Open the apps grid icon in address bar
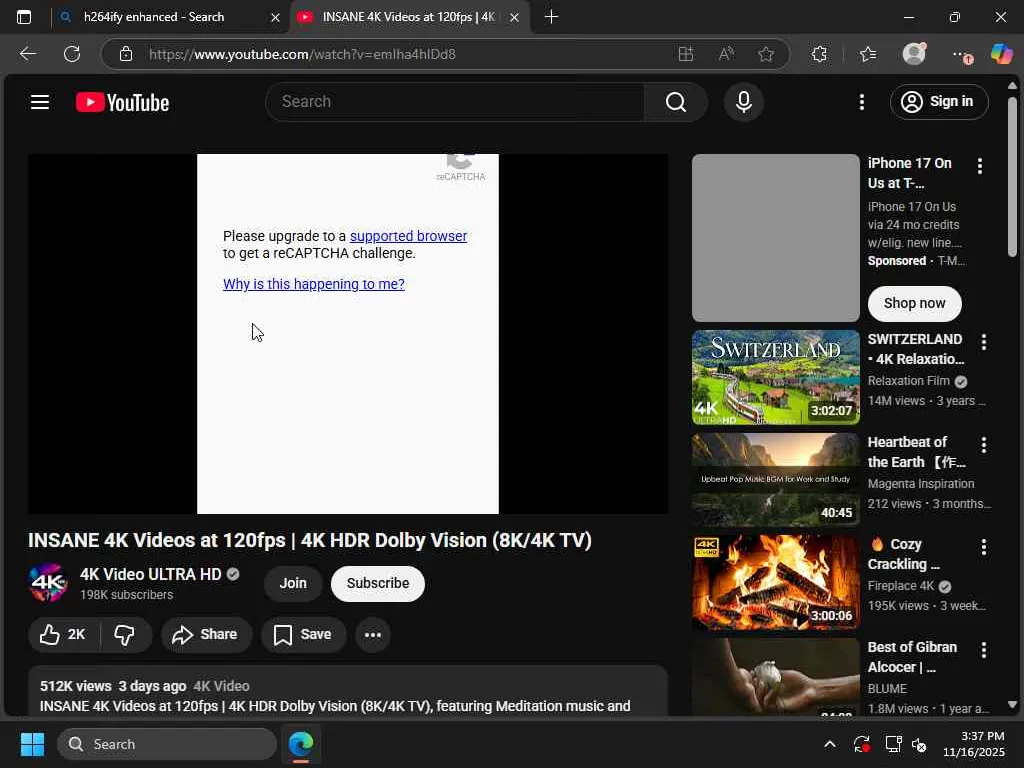The height and width of the screenshot is (768, 1024). point(686,54)
